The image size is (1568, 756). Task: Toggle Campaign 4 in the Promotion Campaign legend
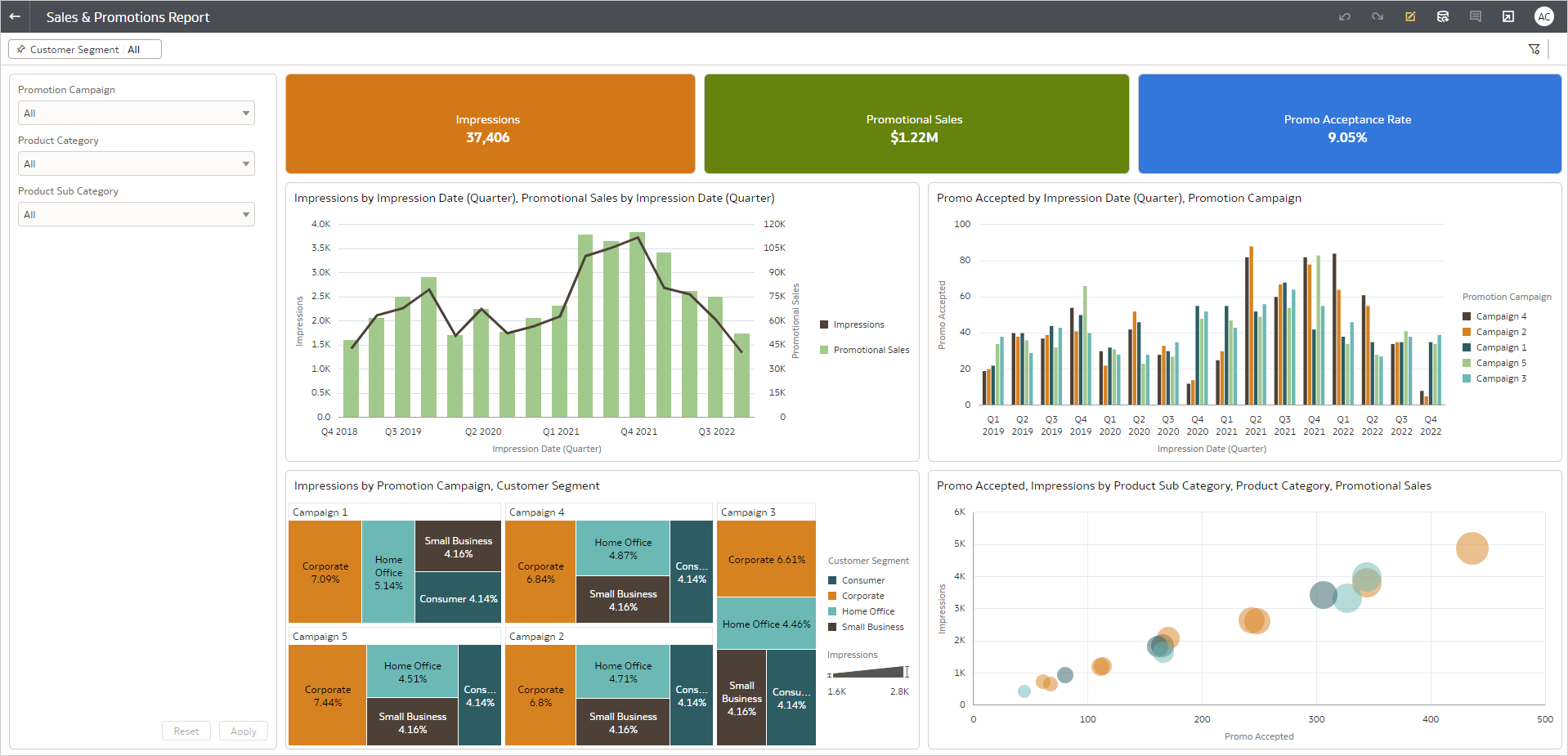point(1499,316)
